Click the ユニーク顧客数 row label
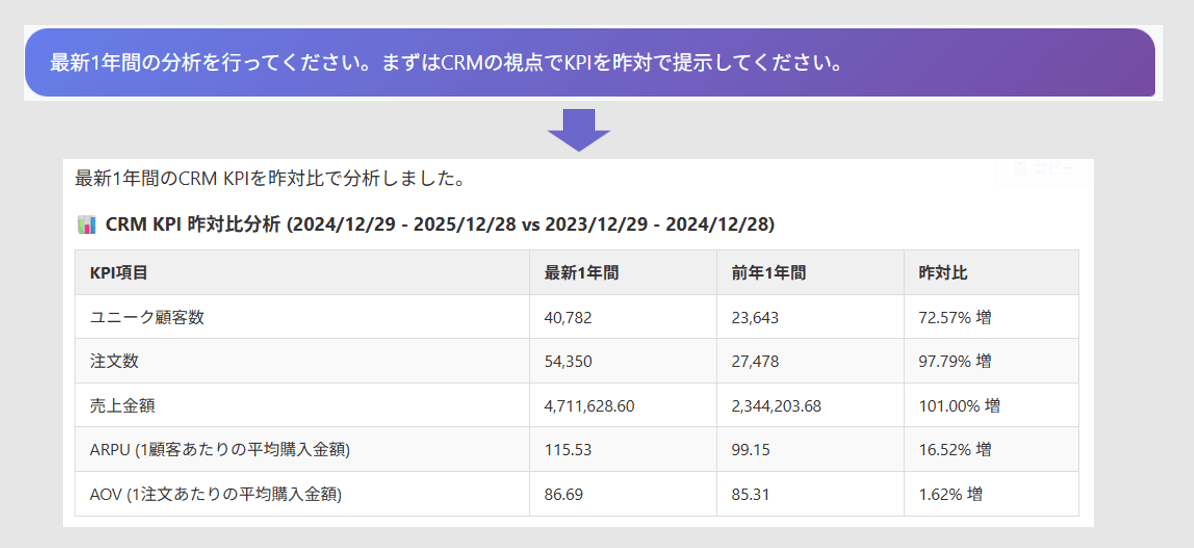This screenshot has height=548, width=1194. tap(147, 317)
